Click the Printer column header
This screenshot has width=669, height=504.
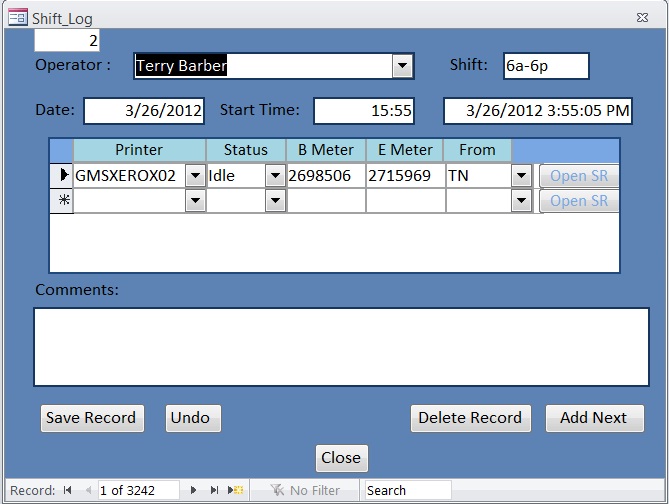(x=140, y=150)
